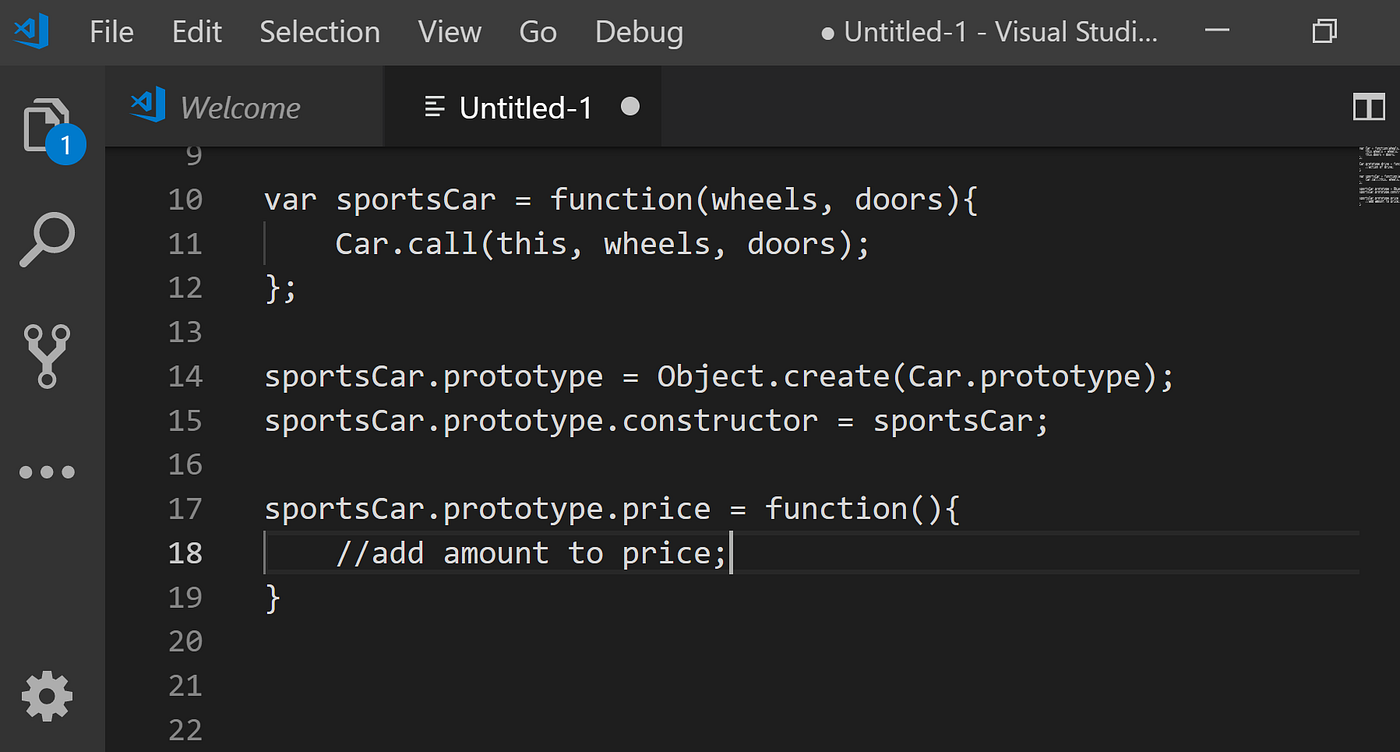Open the Search view icon
1400x752 pixels.
tap(48, 241)
